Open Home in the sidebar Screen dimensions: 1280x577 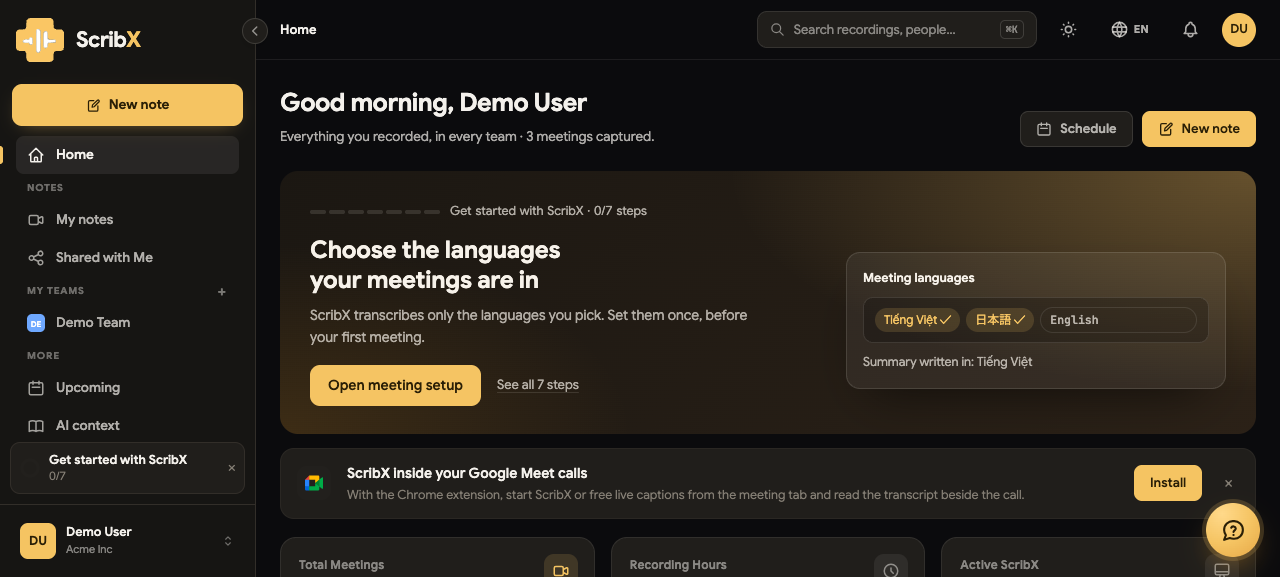coord(127,155)
